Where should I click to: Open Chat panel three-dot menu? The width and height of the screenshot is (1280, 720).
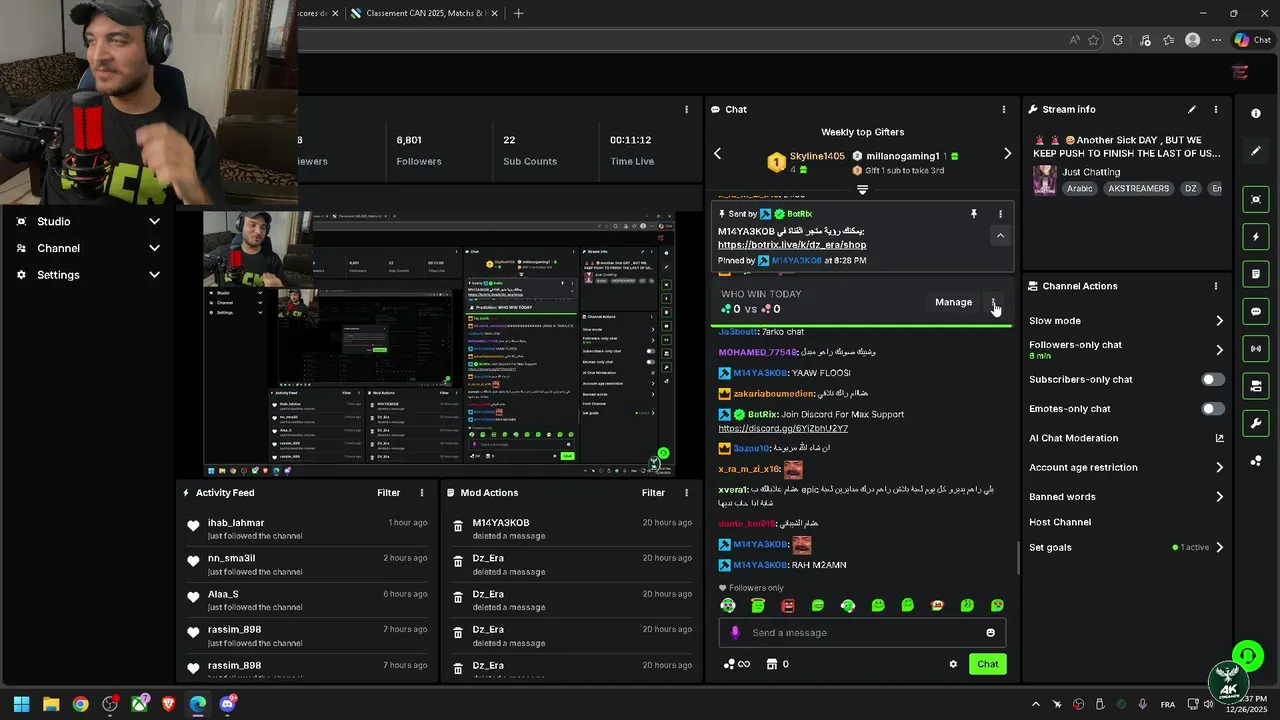1004,109
